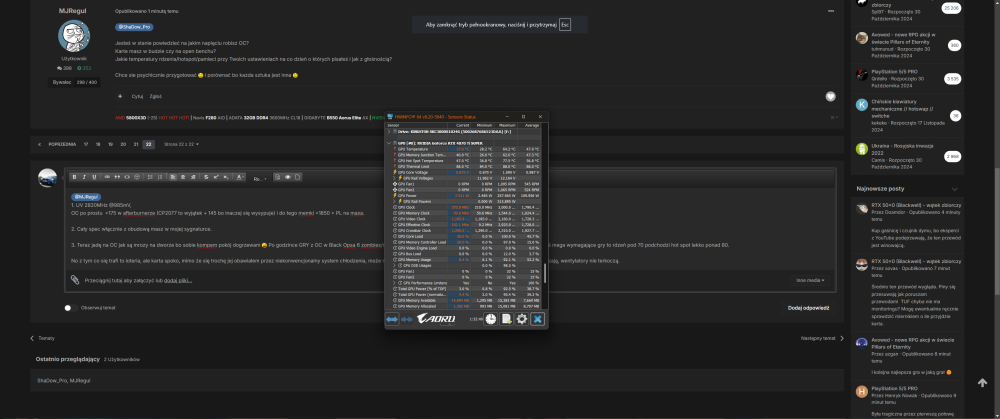This screenshot has width=1000, height=419.
Task: Insert a quote block in the editor
Action: [x=117, y=177]
